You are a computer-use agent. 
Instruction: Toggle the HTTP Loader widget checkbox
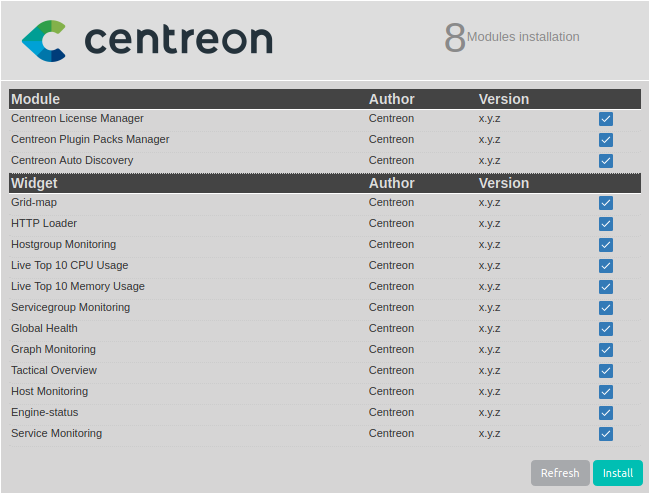tap(606, 224)
